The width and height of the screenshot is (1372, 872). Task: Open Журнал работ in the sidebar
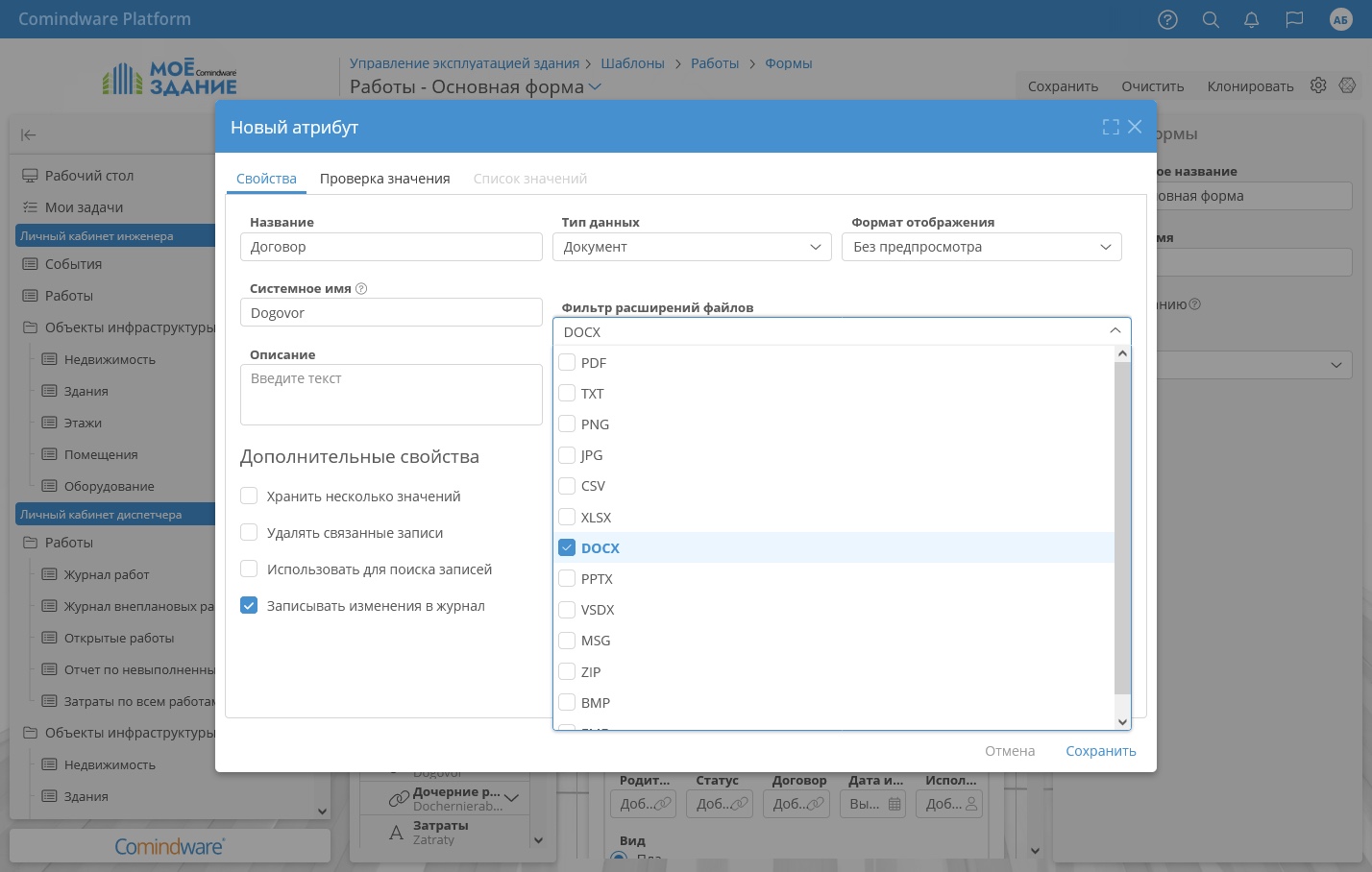pyautogui.click(x=107, y=574)
